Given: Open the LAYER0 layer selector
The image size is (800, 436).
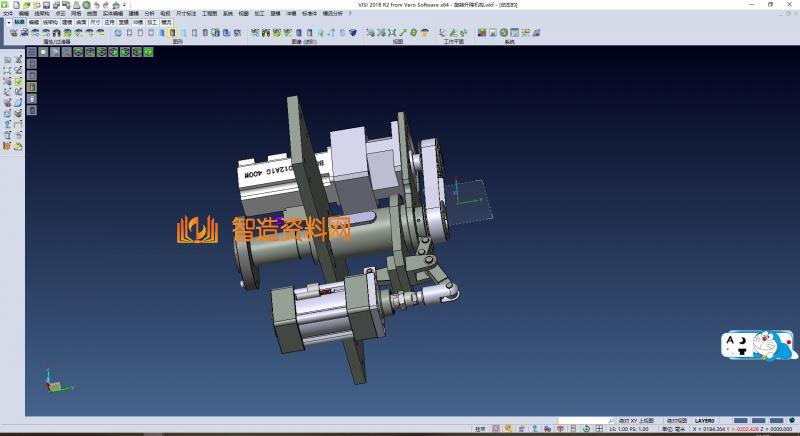Looking at the screenshot, I should (704, 420).
